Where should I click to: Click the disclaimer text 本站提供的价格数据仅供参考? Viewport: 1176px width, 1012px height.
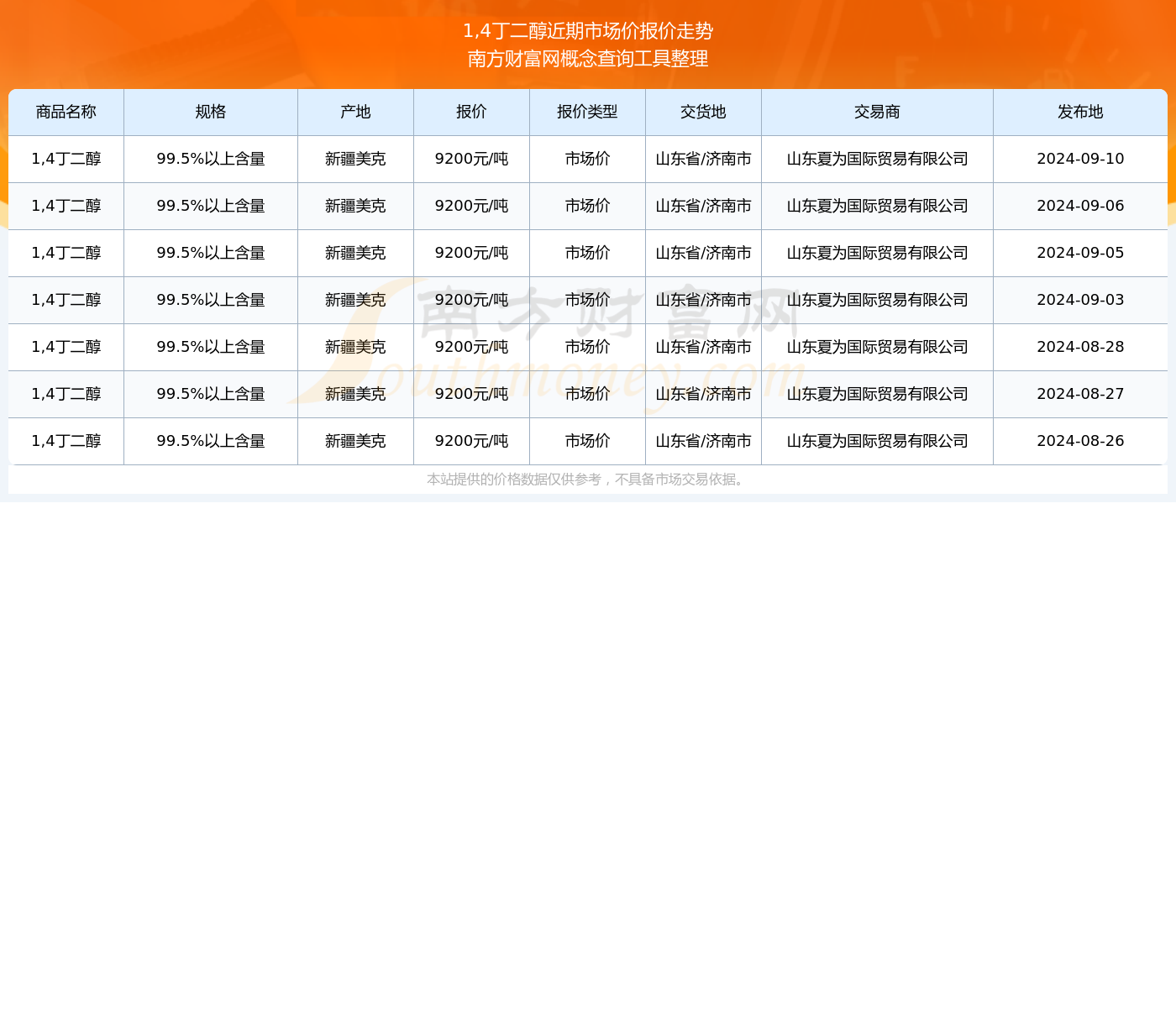click(514, 480)
